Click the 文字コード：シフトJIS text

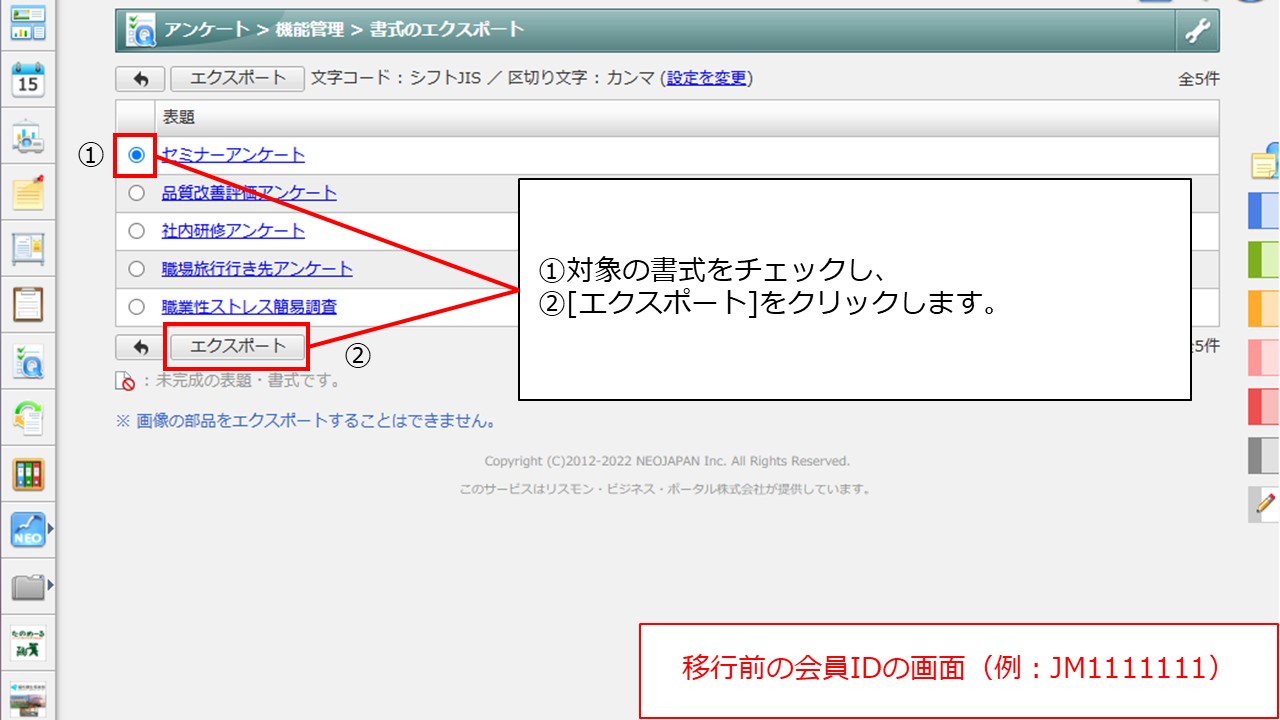click(397, 78)
